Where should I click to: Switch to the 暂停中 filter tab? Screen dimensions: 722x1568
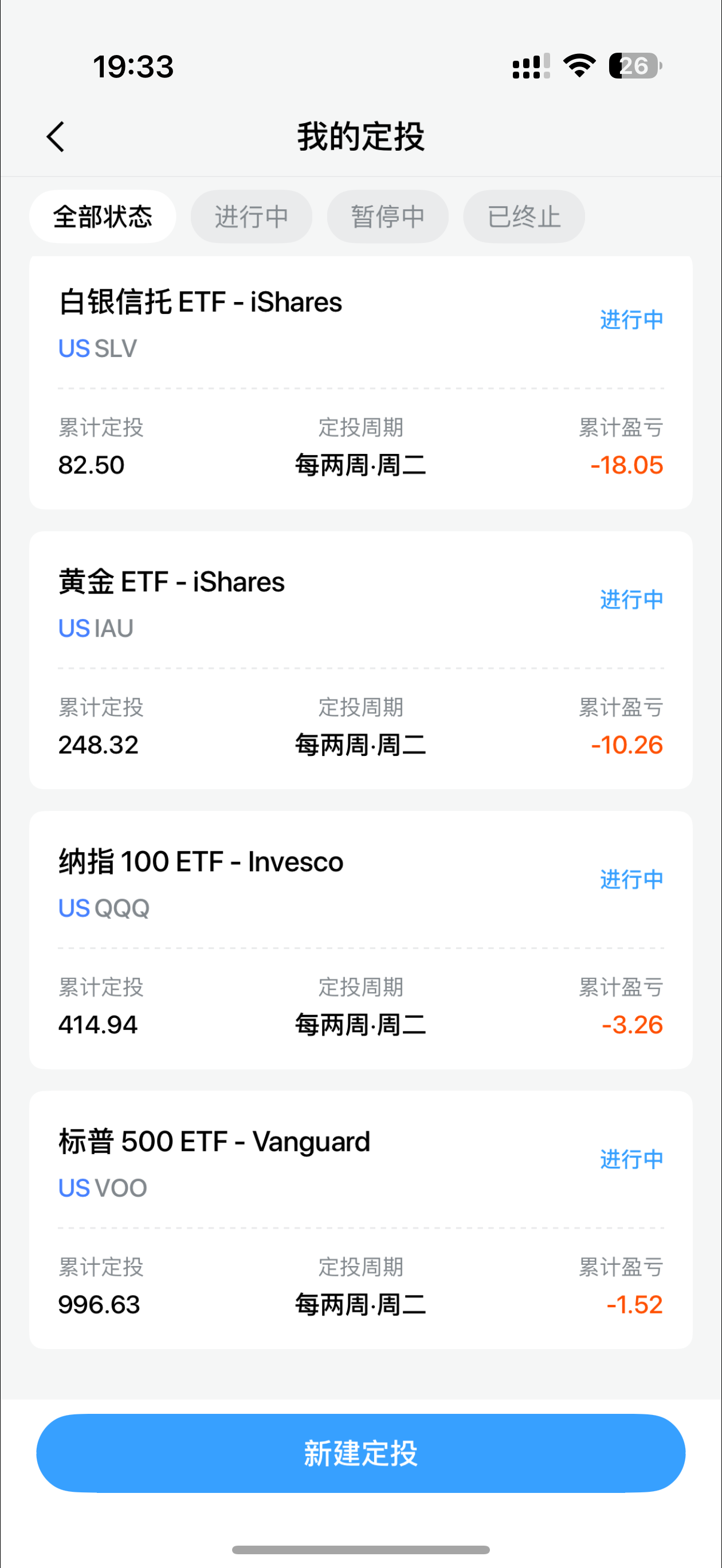388,217
